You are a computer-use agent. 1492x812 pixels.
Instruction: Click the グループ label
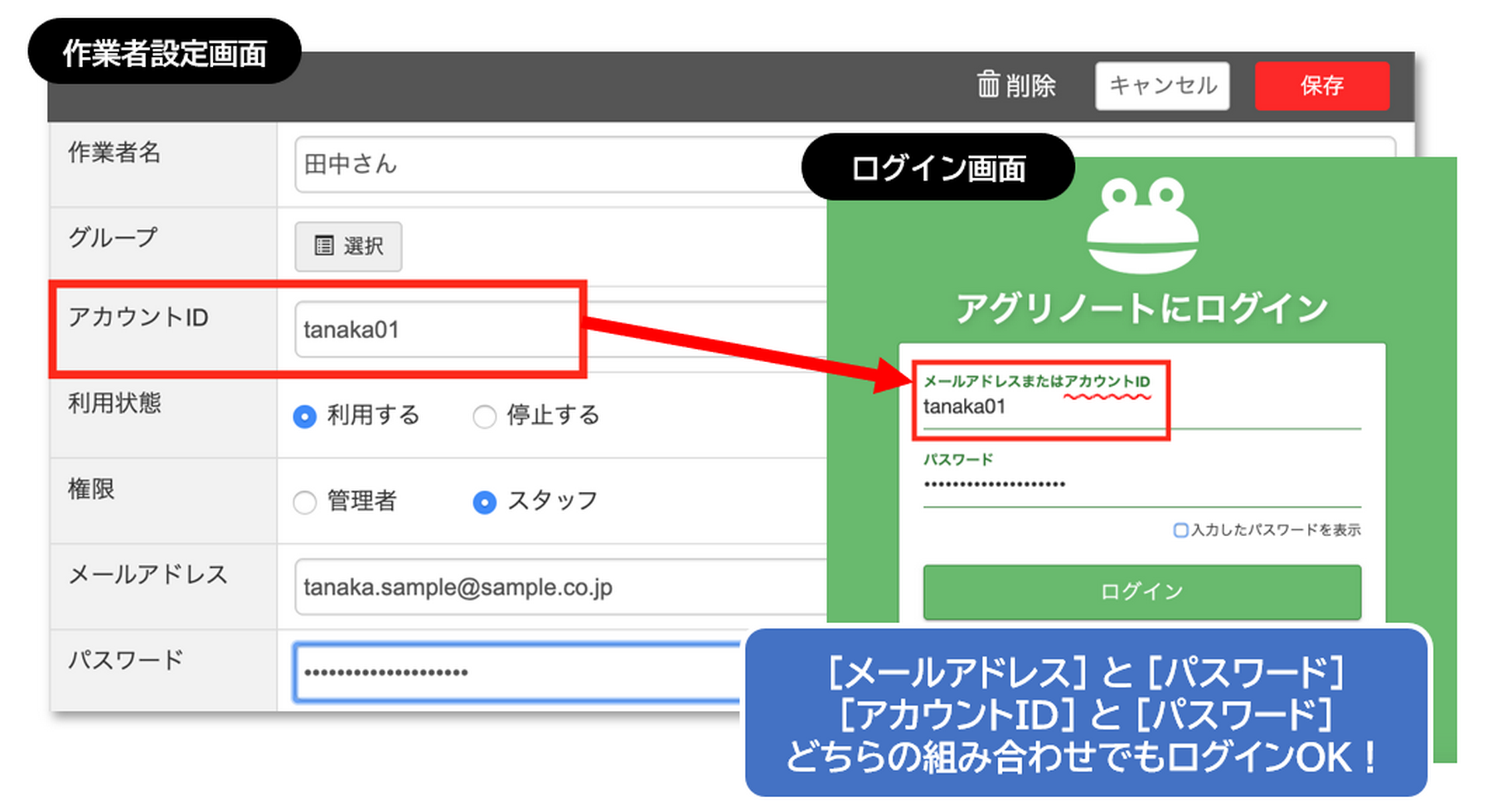(x=113, y=238)
